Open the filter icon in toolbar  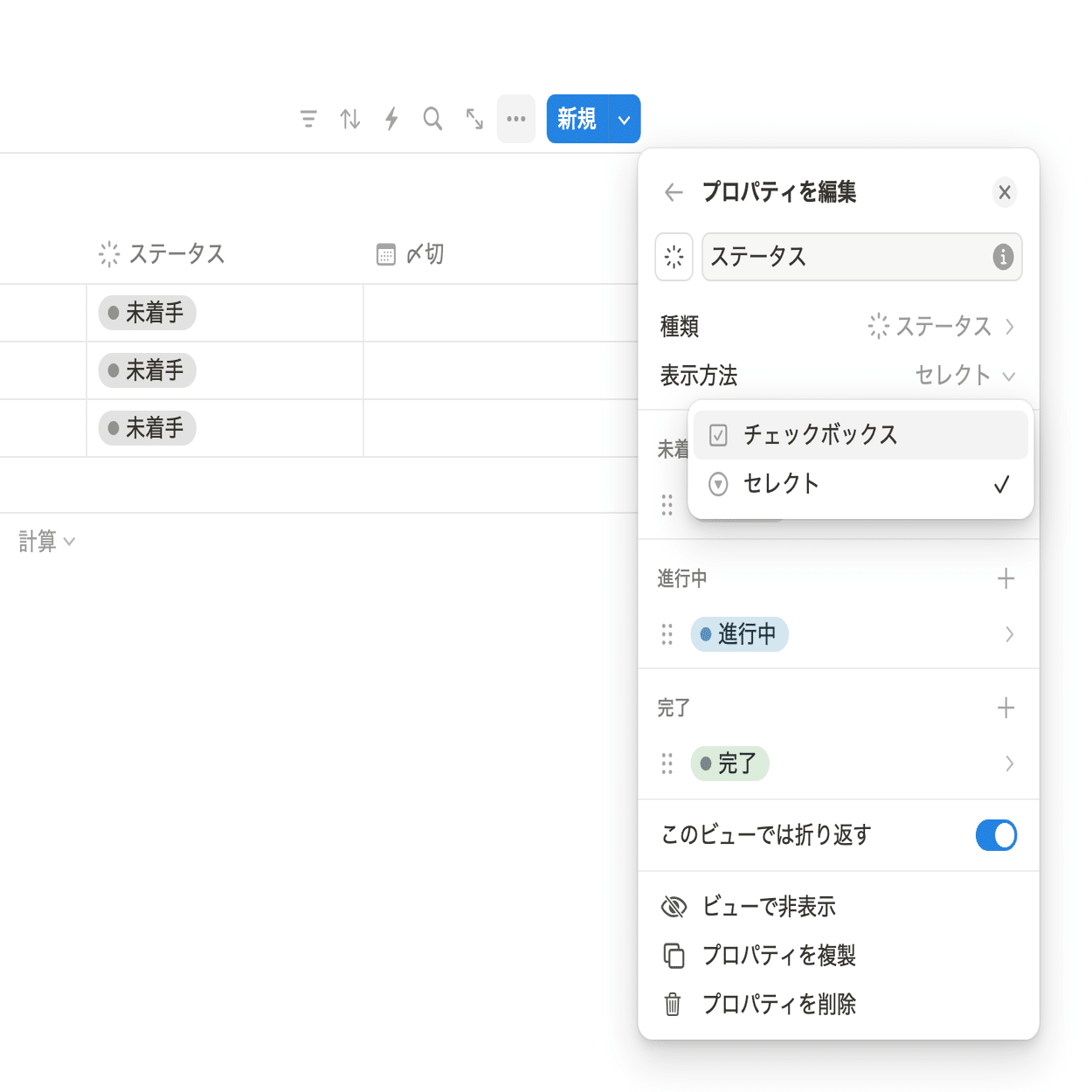click(x=308, y=119)
